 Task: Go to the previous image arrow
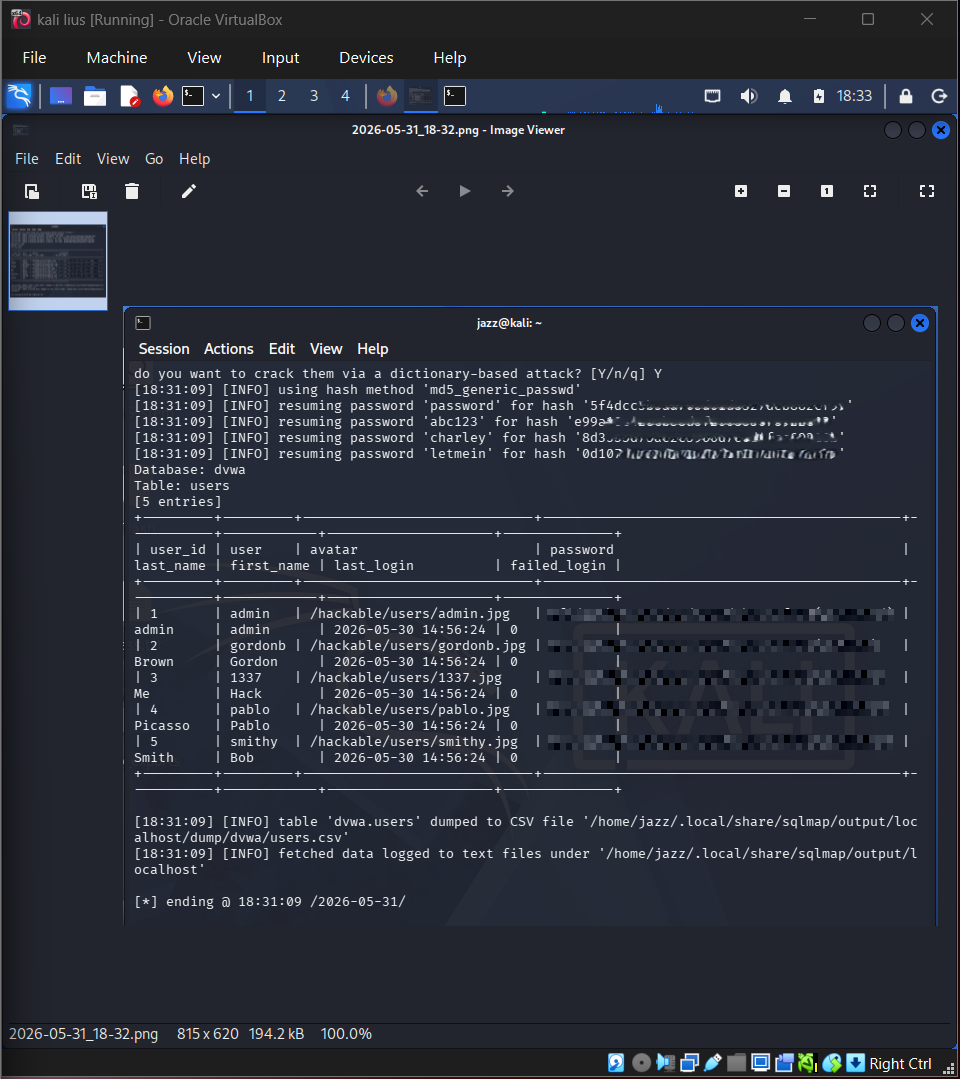[423, 191]
